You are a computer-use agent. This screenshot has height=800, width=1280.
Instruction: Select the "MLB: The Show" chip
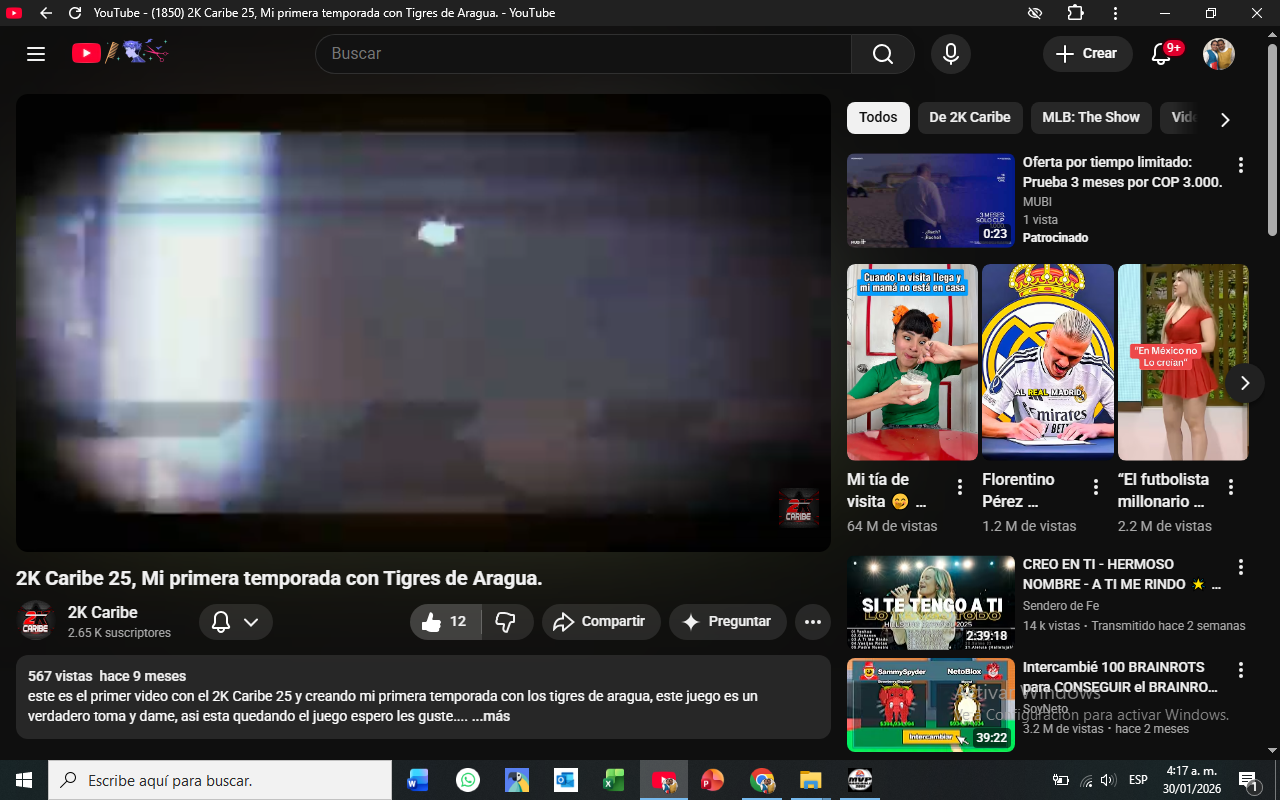1090,117
